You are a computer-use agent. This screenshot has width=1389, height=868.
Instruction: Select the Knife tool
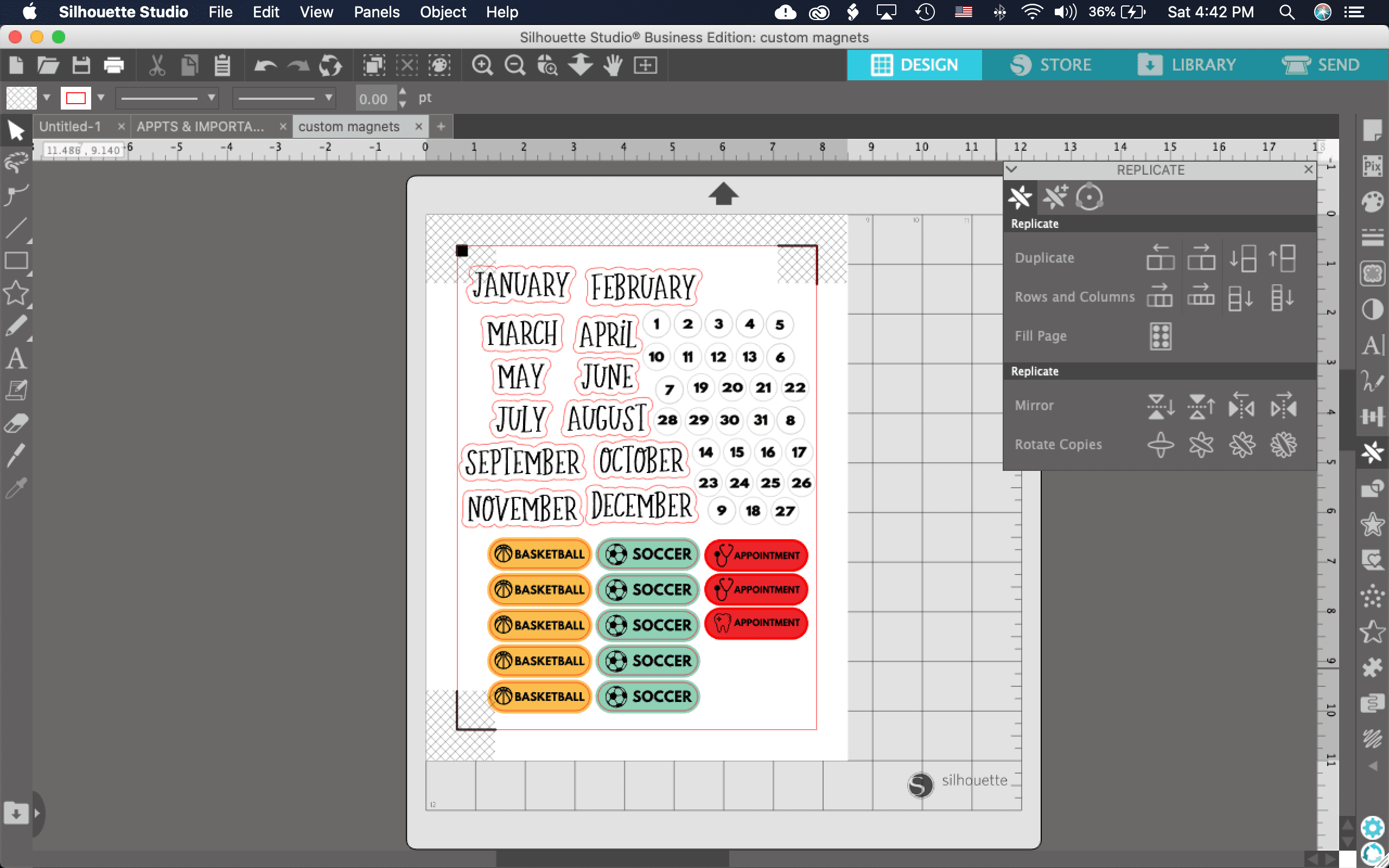click(16, 456)
